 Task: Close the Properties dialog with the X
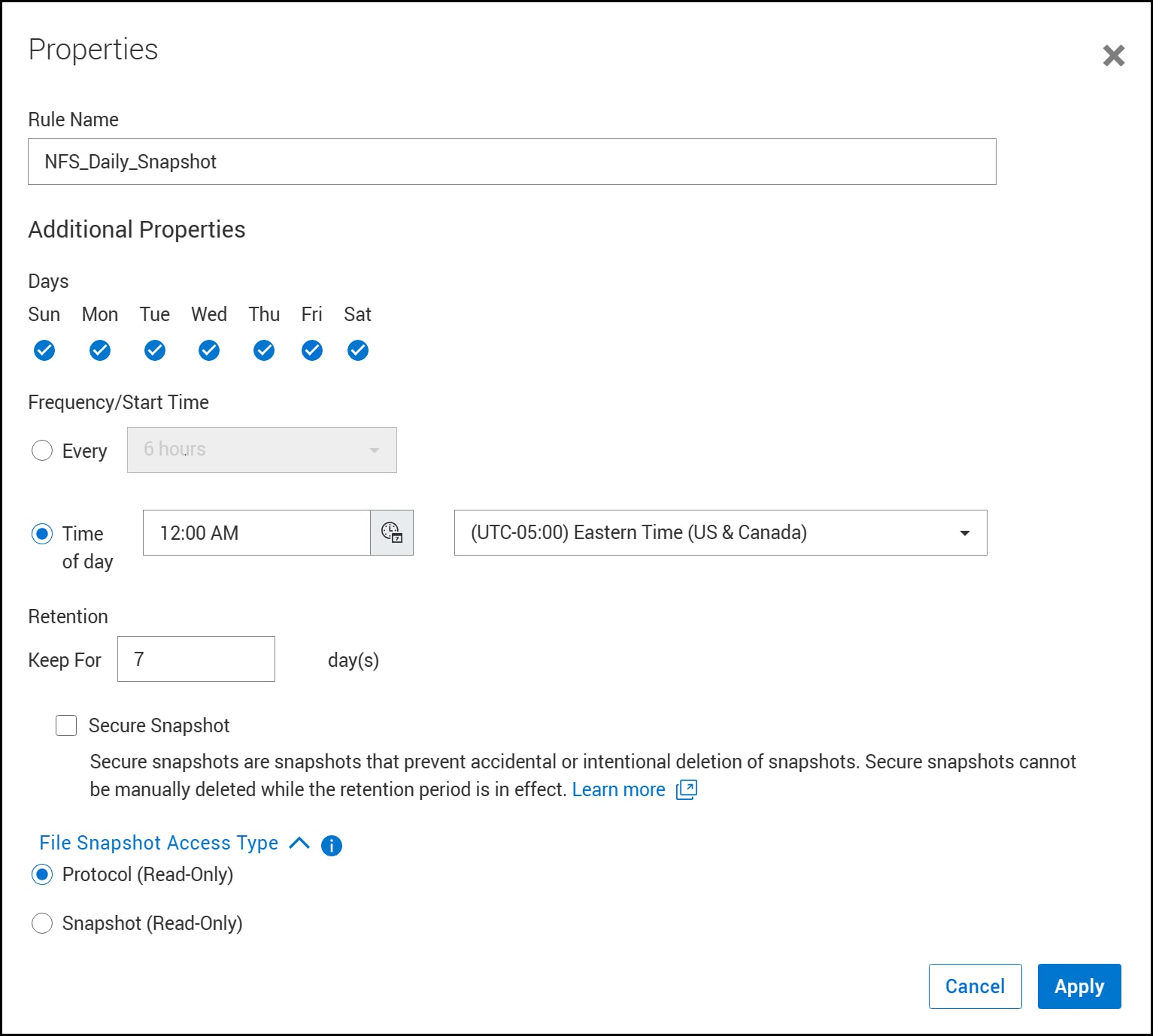[x=1114, y=55]
